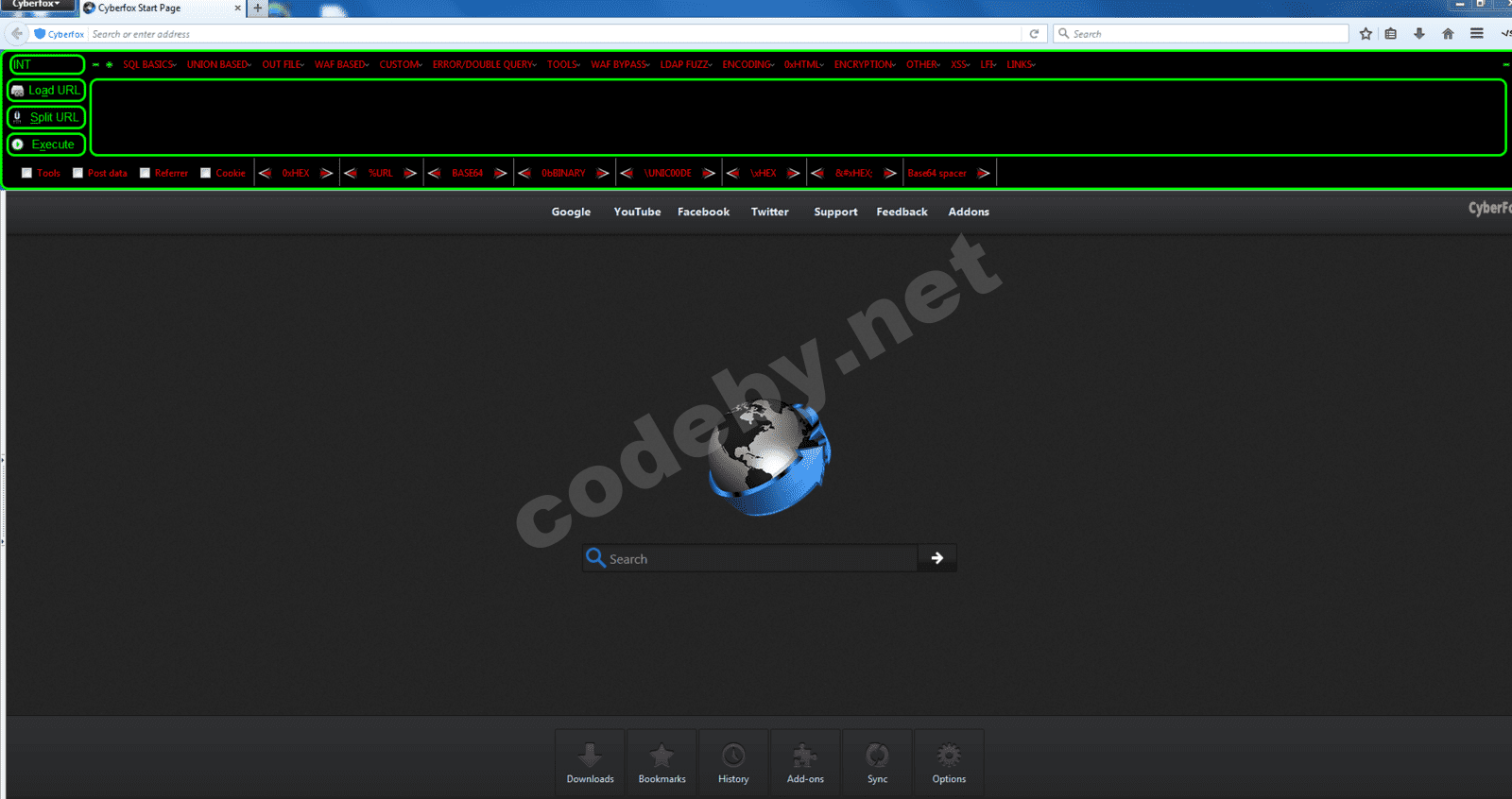Click right arrow beside \xHEX
This screenshot has width=1512, height=799.
(x=794, y=173)
